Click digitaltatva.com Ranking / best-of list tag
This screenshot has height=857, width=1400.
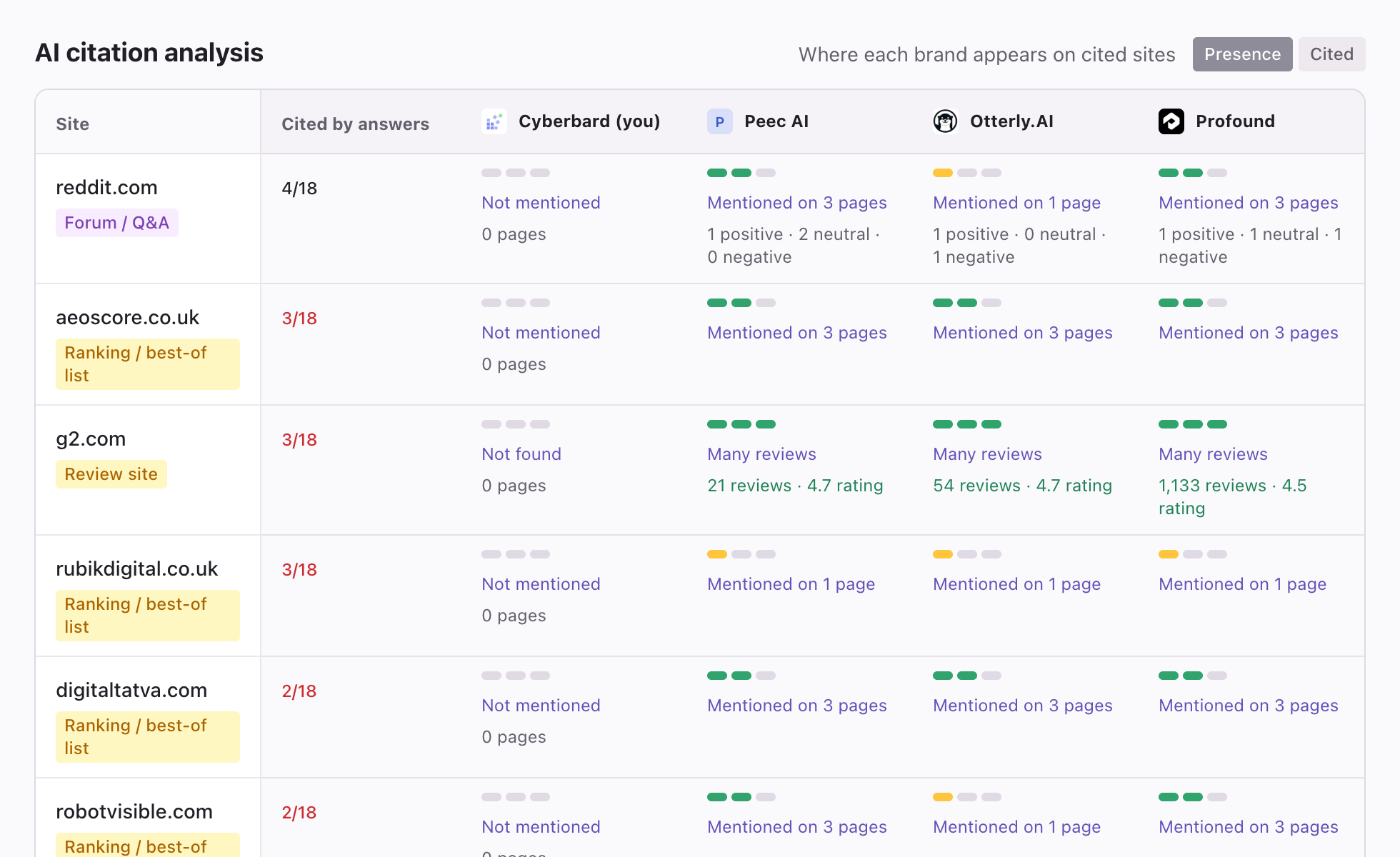148,737
